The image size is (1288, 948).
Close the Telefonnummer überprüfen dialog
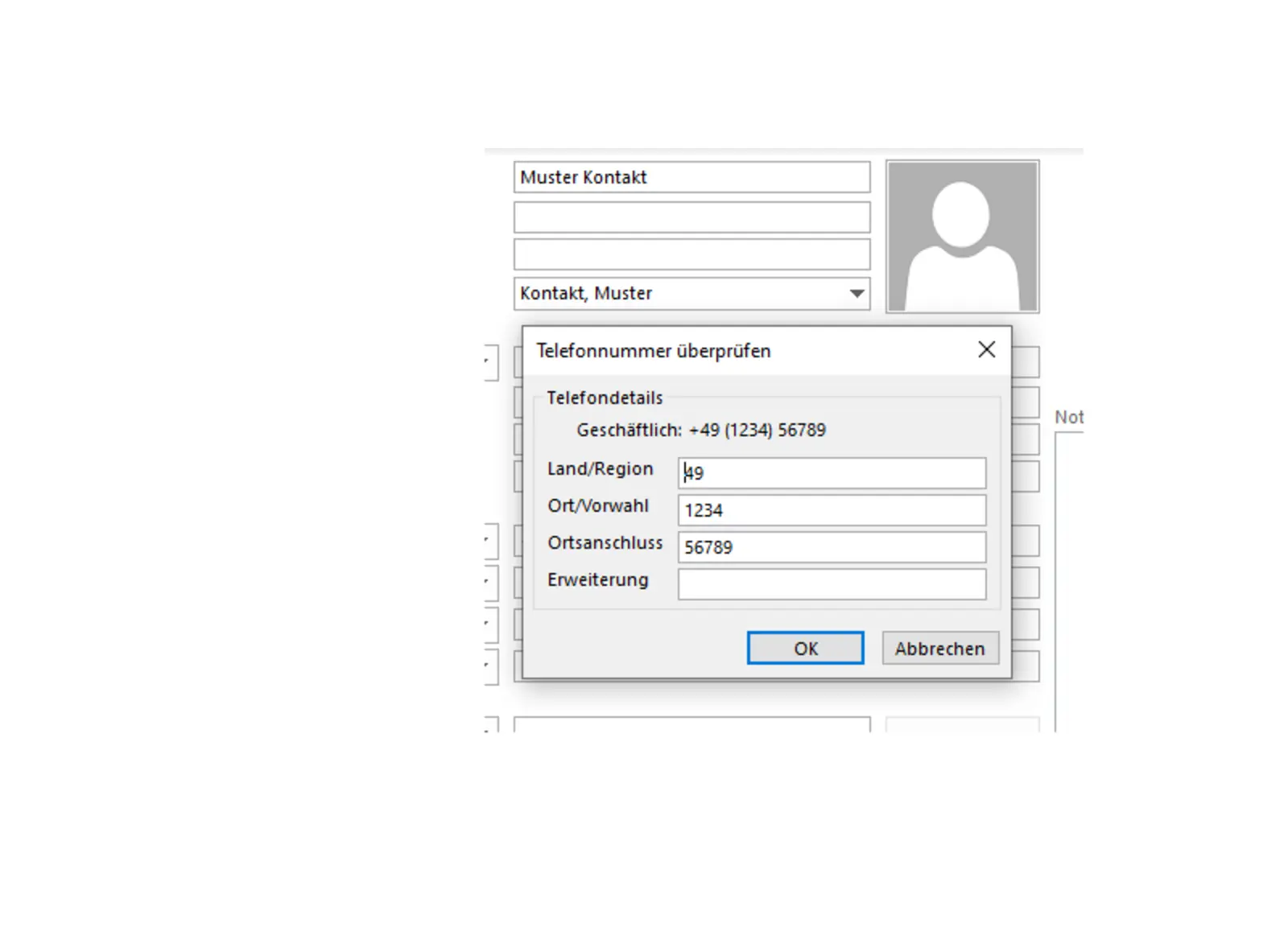tap(986, 349)
